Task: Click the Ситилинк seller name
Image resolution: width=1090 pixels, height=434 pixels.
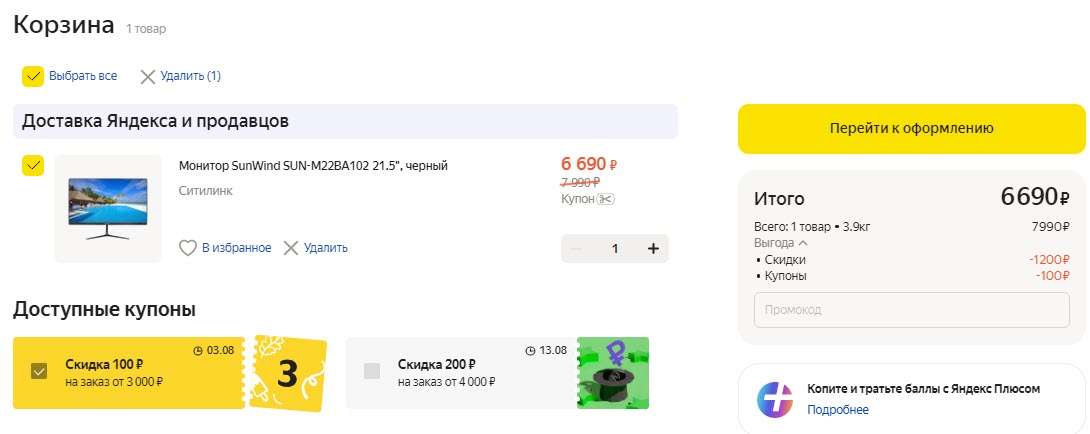Action: (205, 190)
